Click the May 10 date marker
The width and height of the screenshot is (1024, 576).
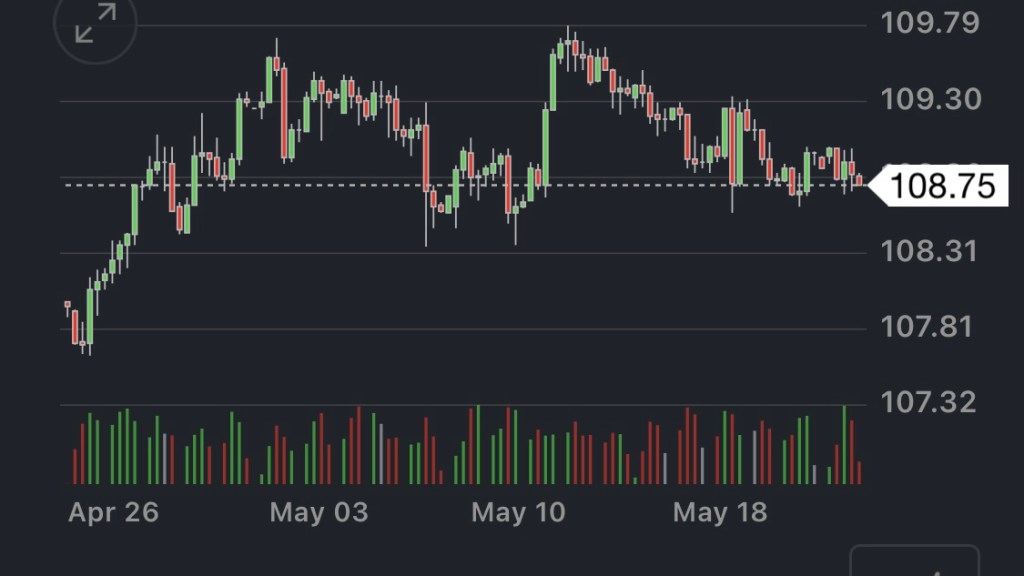click(518, 513)
